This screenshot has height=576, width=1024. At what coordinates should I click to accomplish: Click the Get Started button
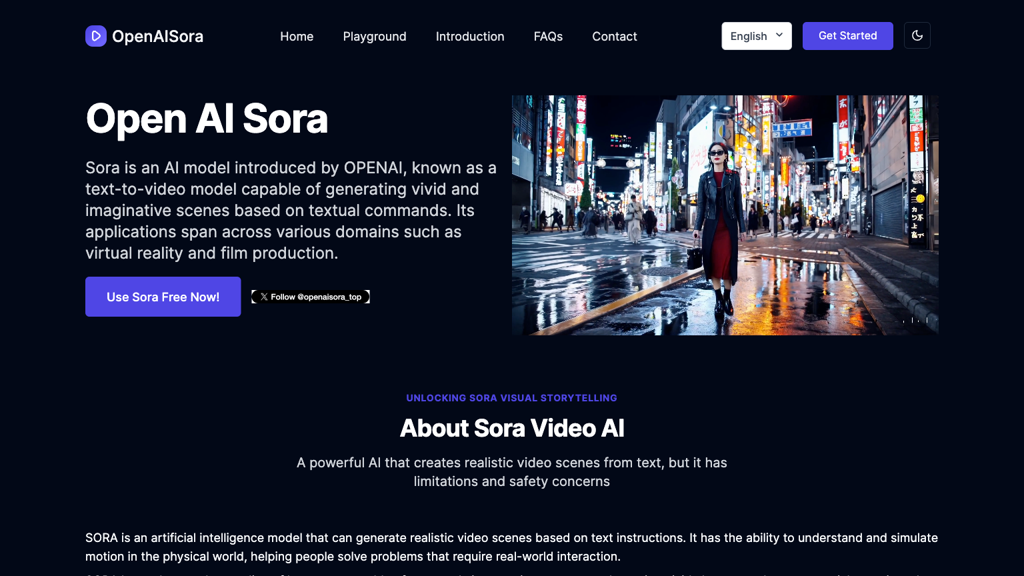(x=847, y=35)
